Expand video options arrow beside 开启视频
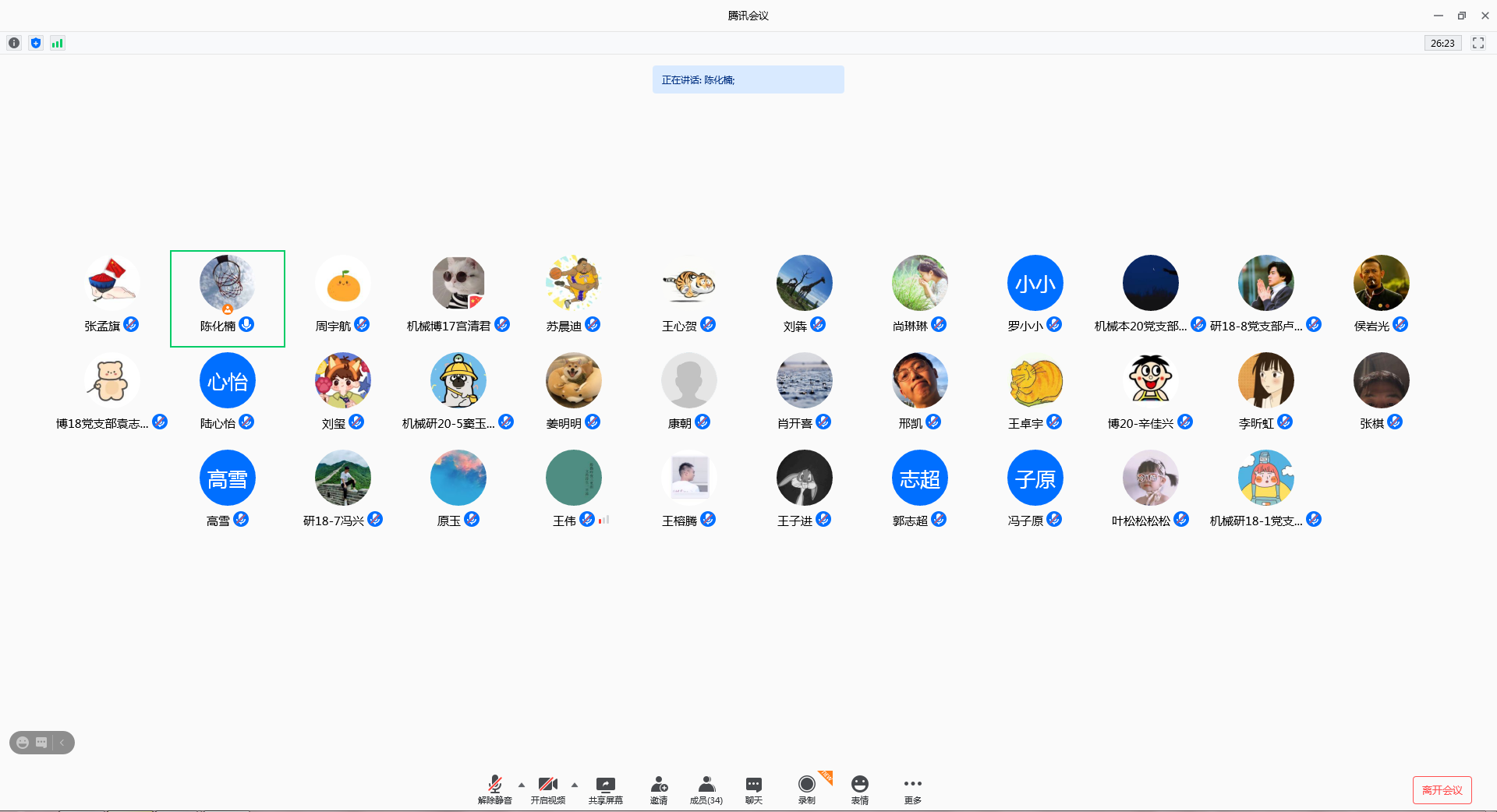Screen dimensions: 1497x812 pos(575,785)
